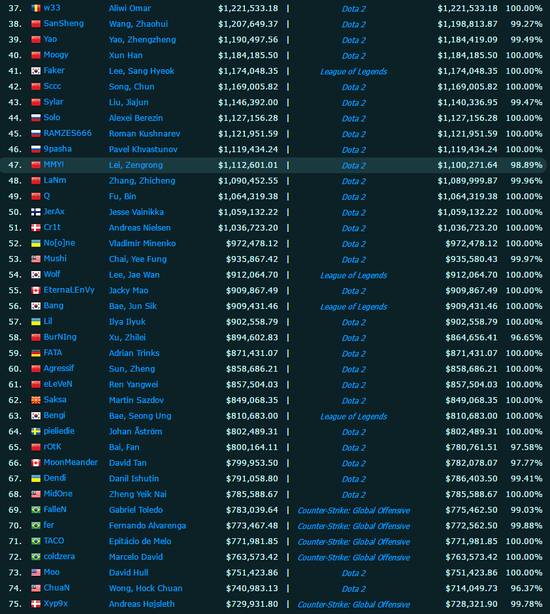Click the China flag next to SanSheng
The height and width of the screenshot is (614, 550).
click(x=36, y=24)
